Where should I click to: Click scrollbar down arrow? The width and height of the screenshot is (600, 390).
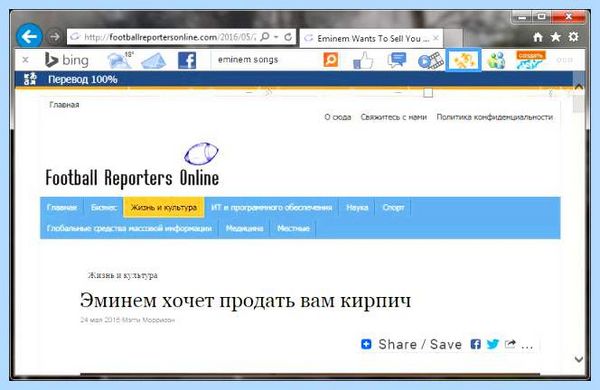click(x=579, y=359)
